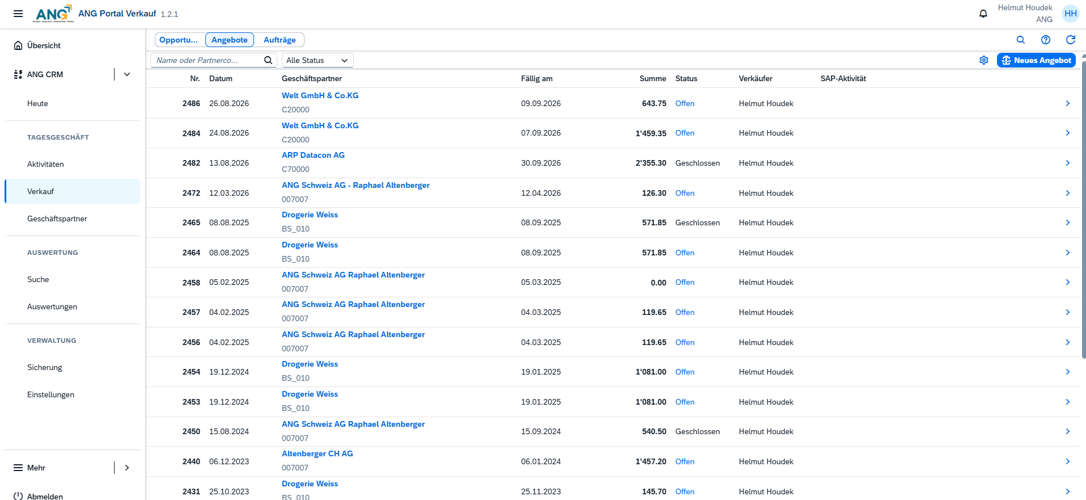
Task: Open the Alle Status dropdown
Action: [x=319, y=60]
